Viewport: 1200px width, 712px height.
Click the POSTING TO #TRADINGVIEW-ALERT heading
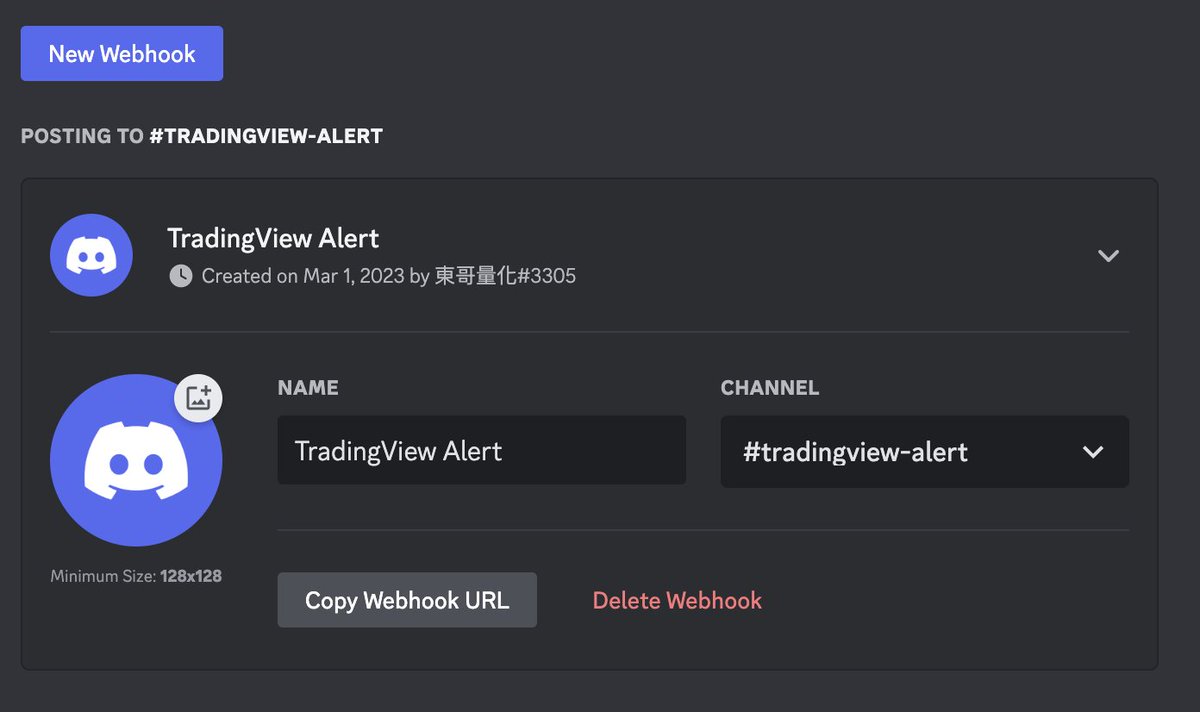point(202,135)
